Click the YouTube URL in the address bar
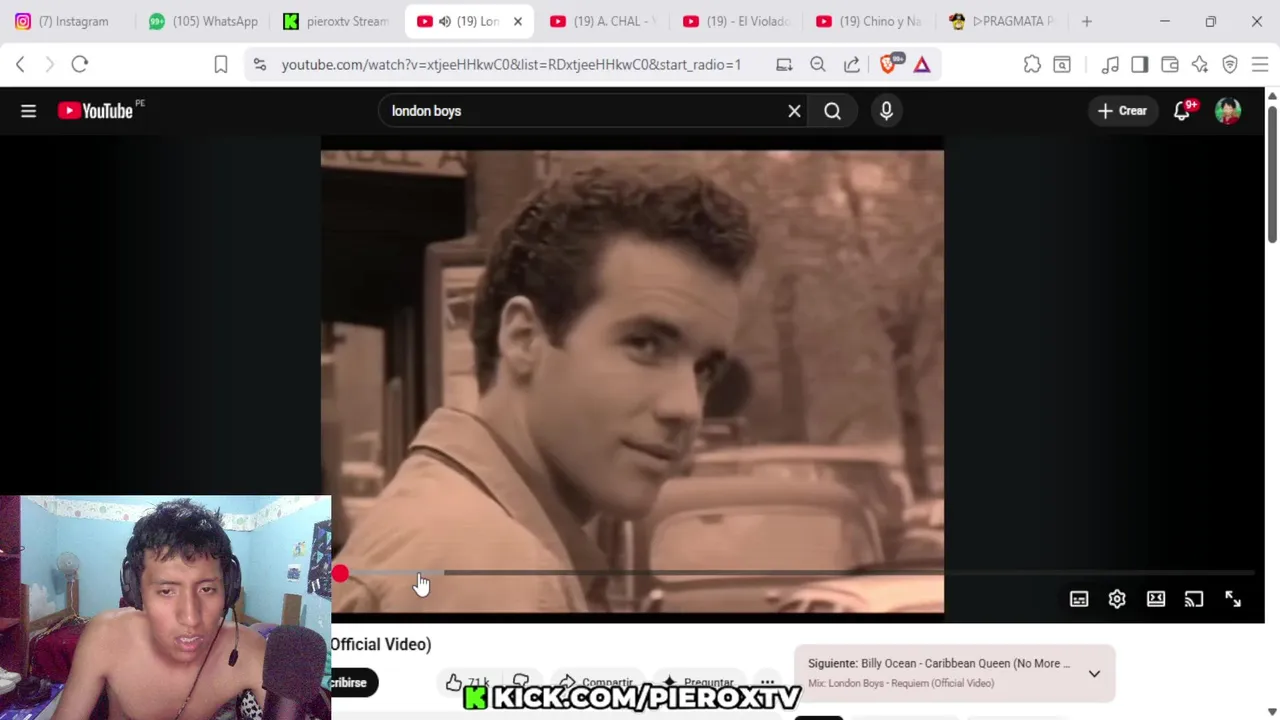 511,65
